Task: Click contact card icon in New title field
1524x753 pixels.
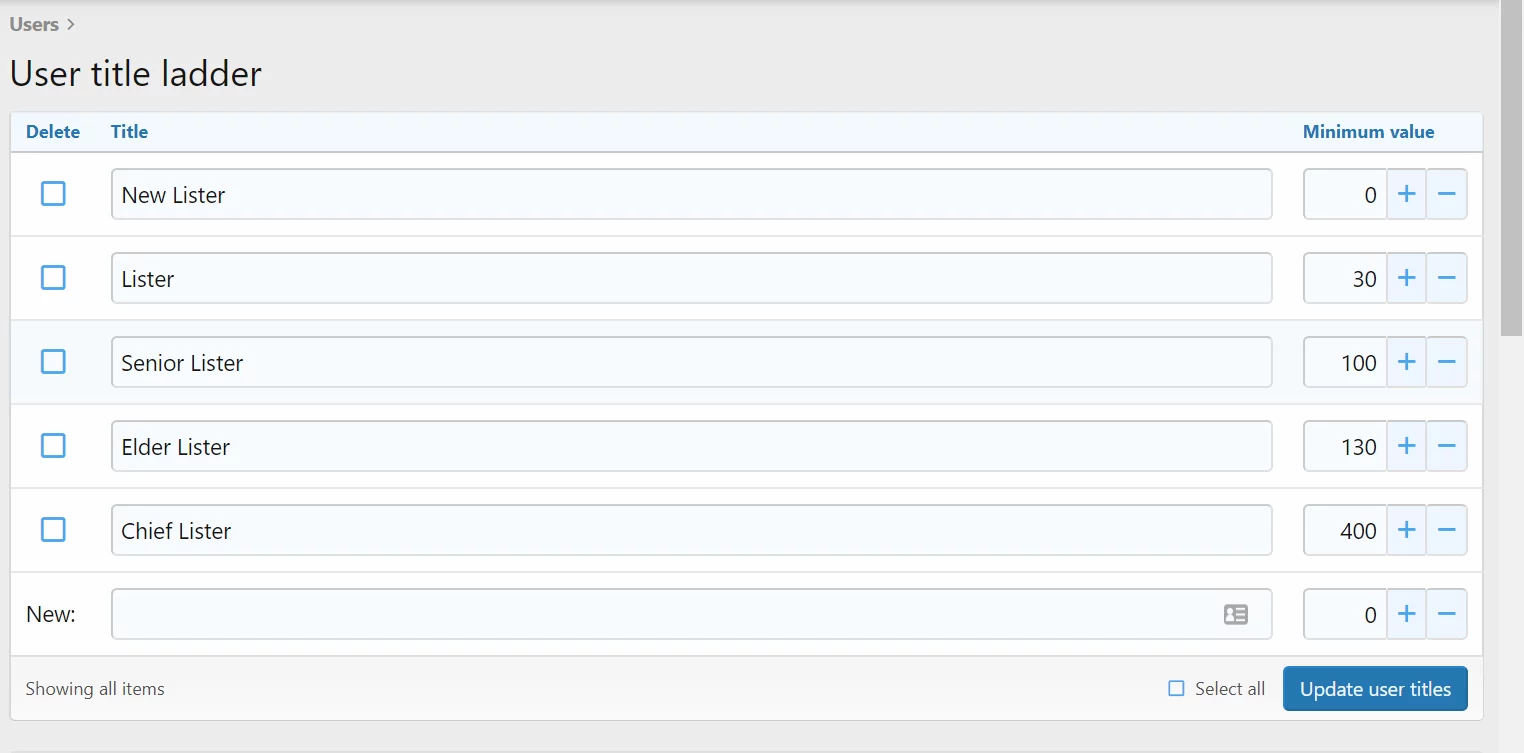Action: 1236,614
